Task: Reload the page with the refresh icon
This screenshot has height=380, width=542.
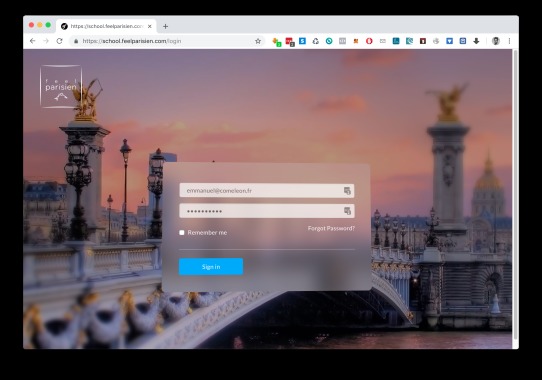Action: pos(59,41)
